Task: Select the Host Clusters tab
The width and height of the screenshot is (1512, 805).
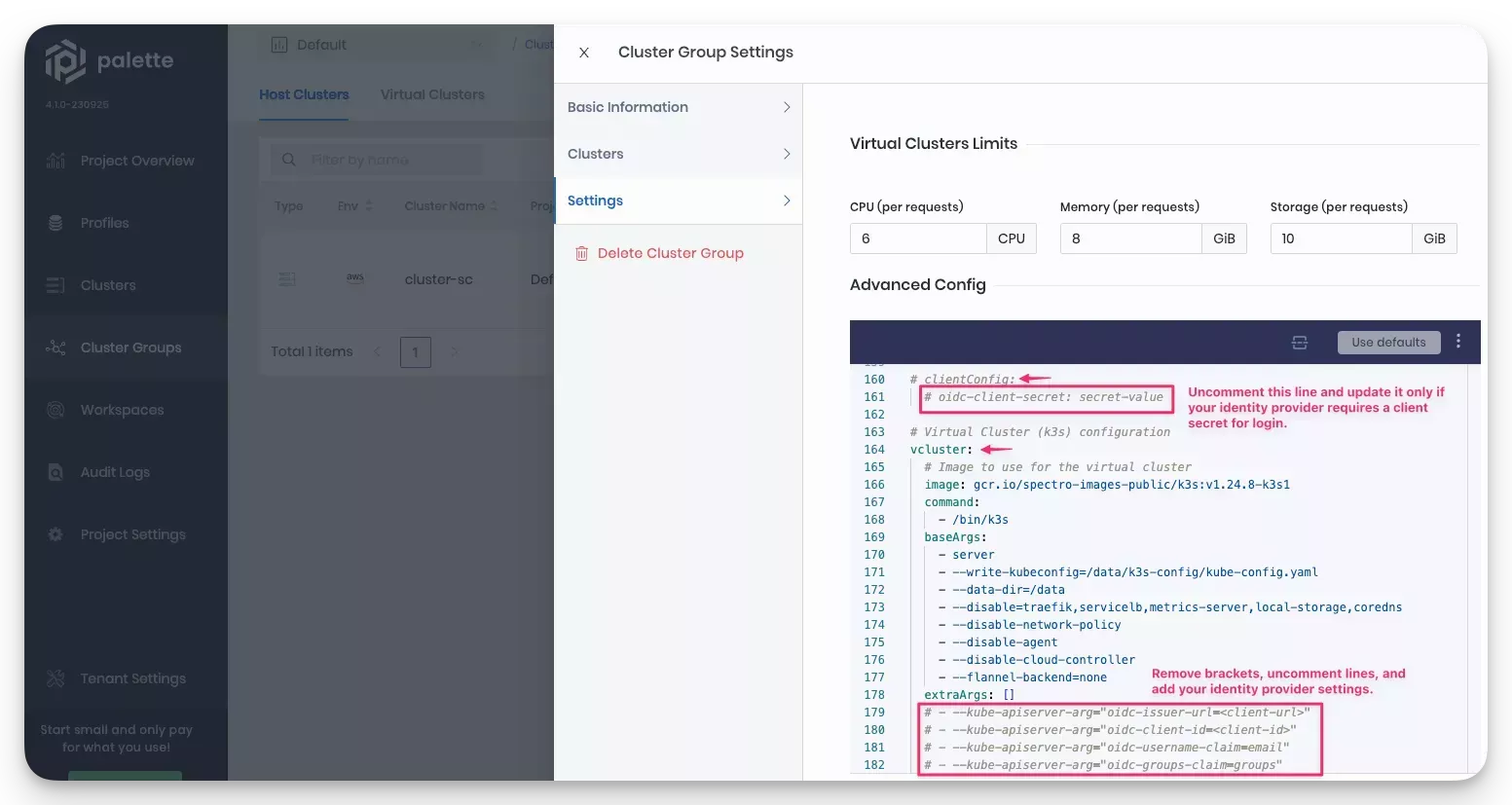Action: tap(304, 94)
